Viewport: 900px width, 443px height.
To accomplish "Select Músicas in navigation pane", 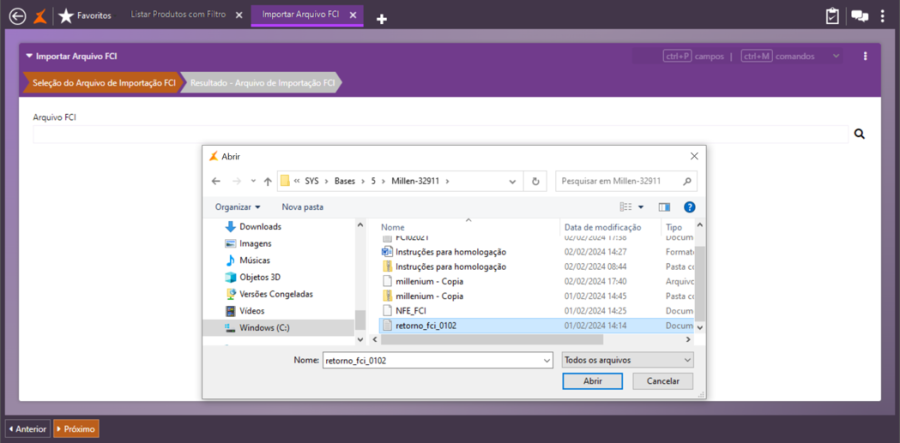I will pos(247,261).
